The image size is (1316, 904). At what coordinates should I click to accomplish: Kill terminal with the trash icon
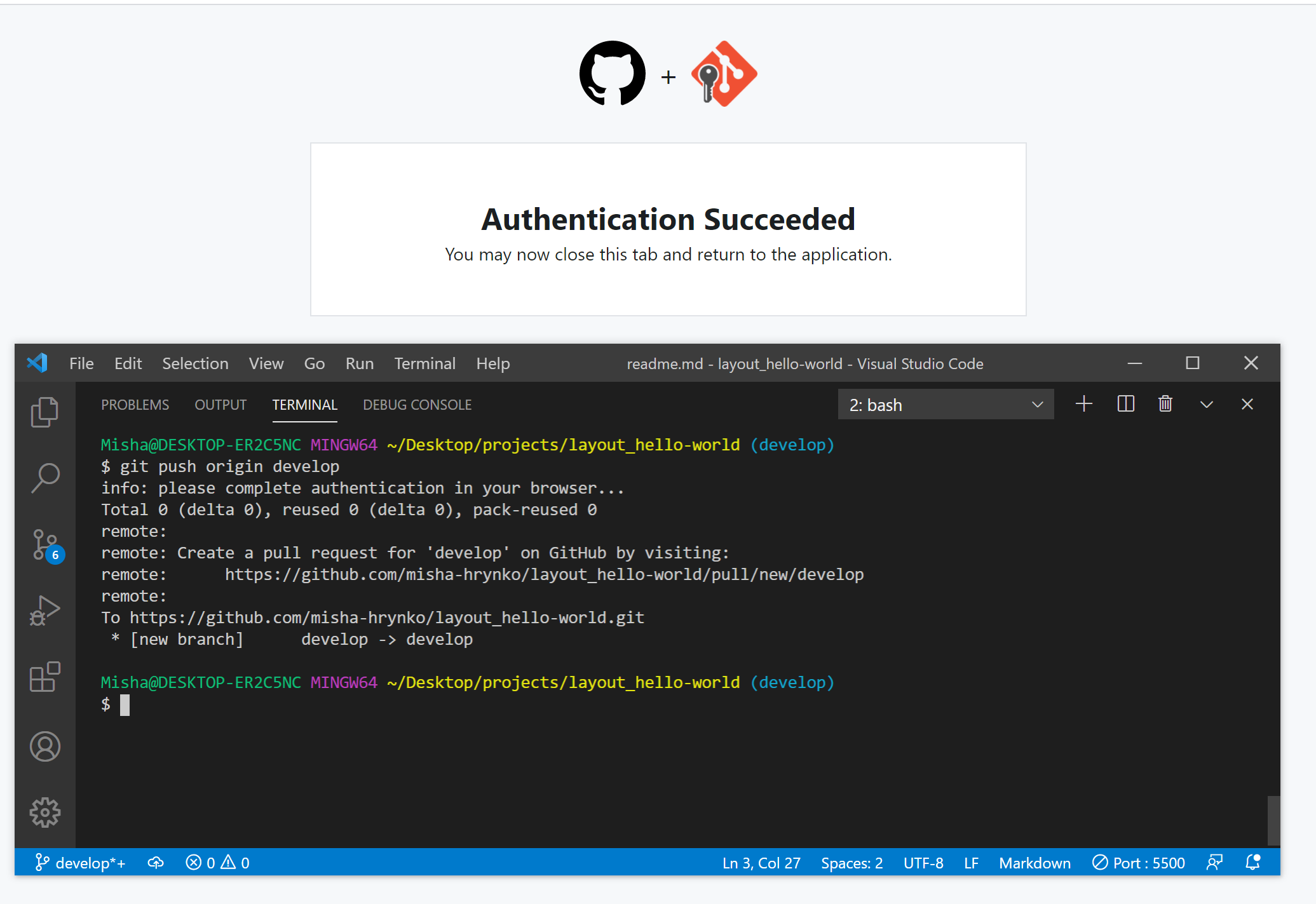coord(1165,404)
